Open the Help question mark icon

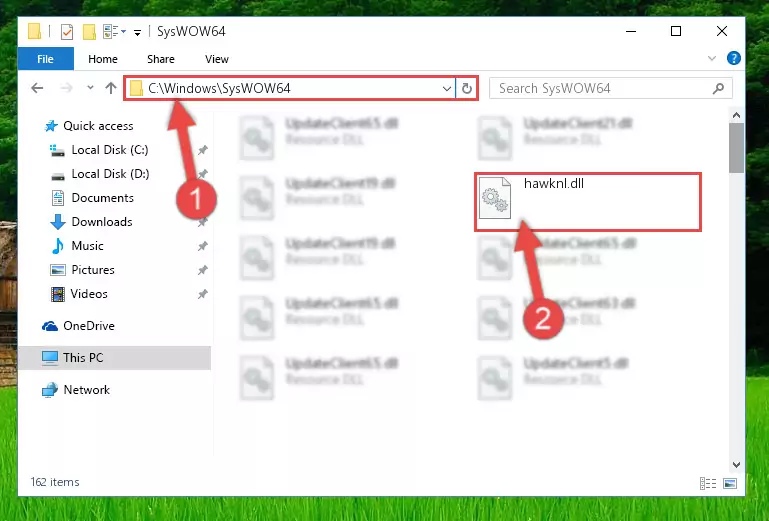click(734, 58)
